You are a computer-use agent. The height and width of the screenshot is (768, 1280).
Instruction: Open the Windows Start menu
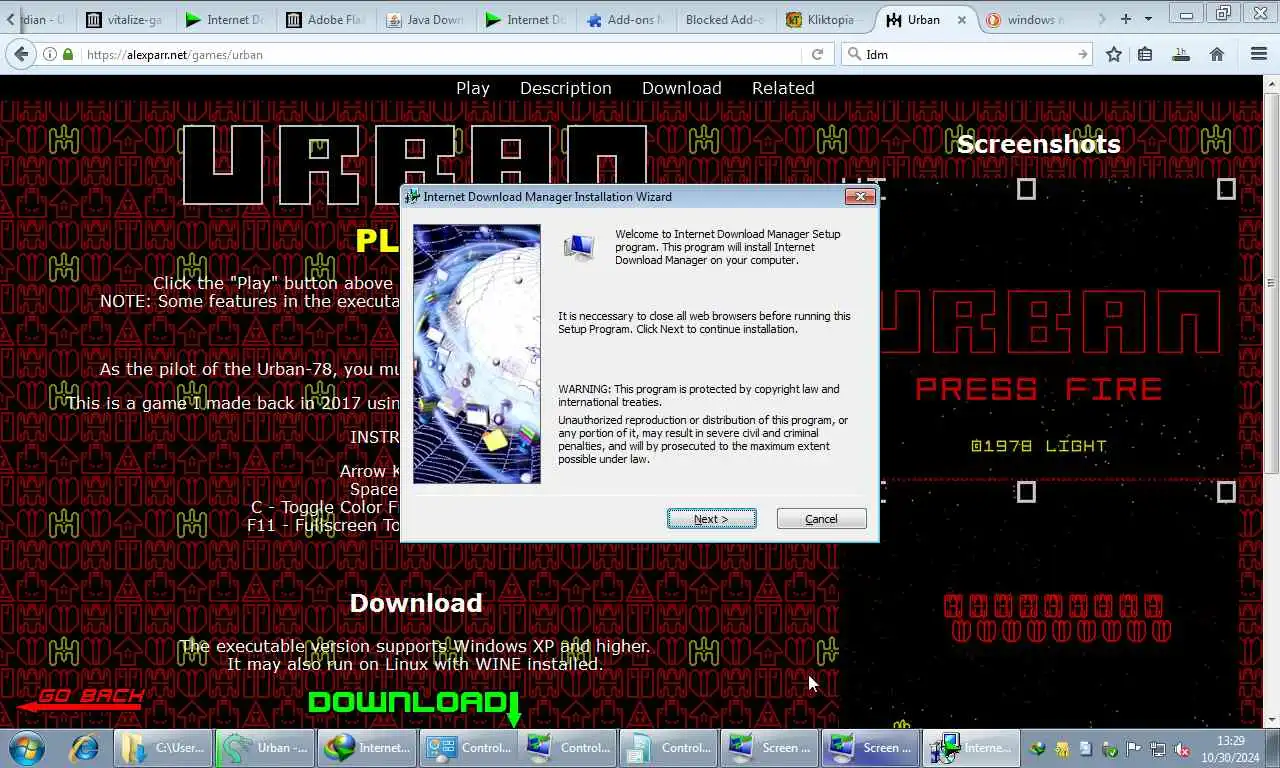click(x=27, y=748)
